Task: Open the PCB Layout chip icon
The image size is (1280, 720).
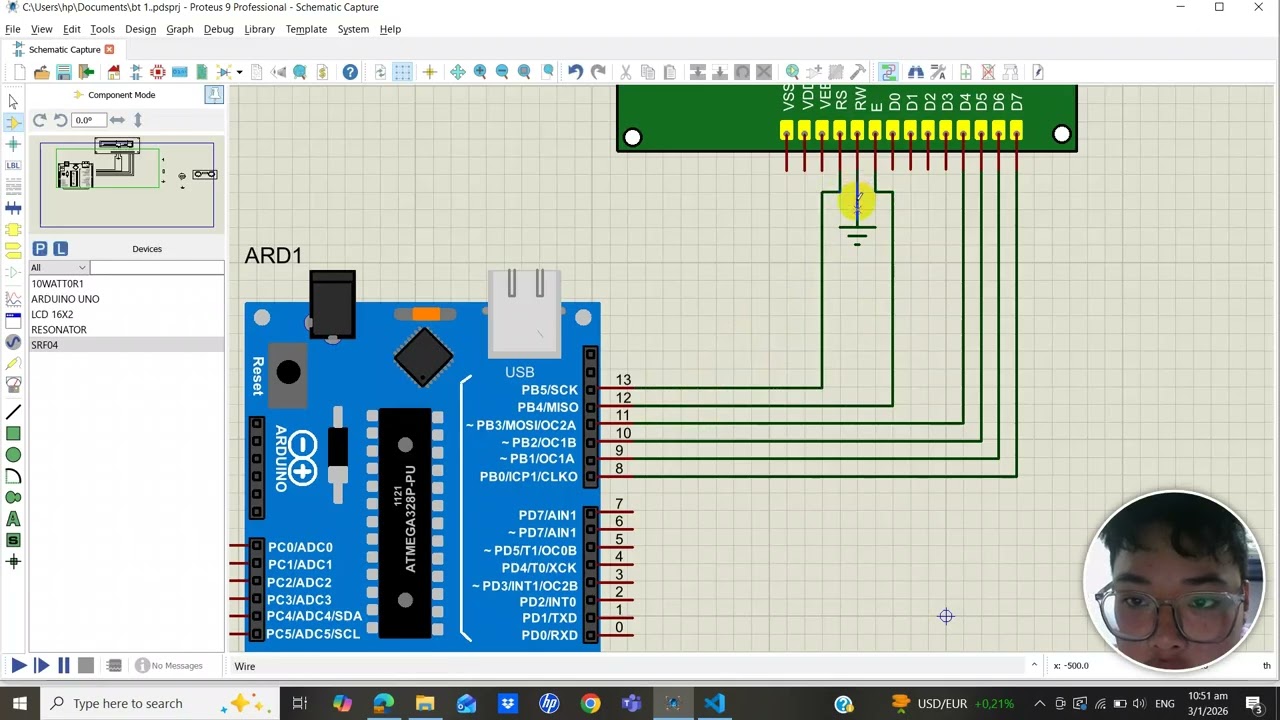Action: tap(158, 72)
